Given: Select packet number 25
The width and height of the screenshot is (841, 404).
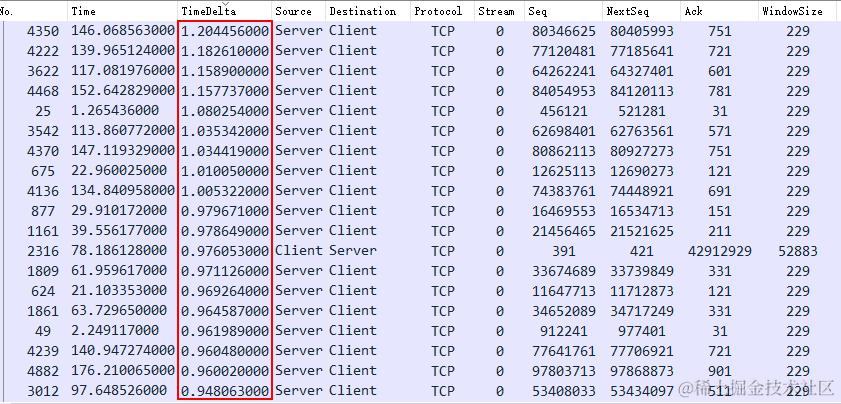Looking at the screenshot, I should [43, 112].
